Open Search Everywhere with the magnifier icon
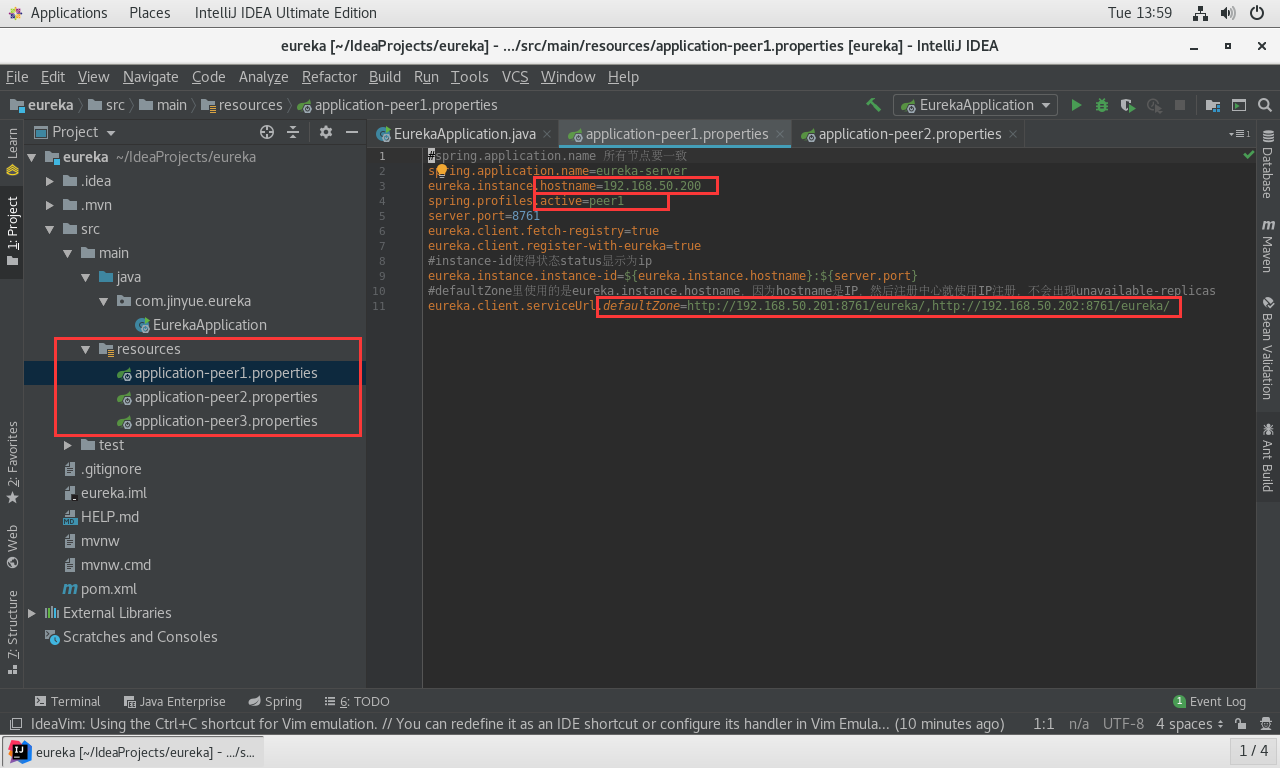Viewport: 1280px width, 768px height. pyautogui.click(x=1265, y=105)
